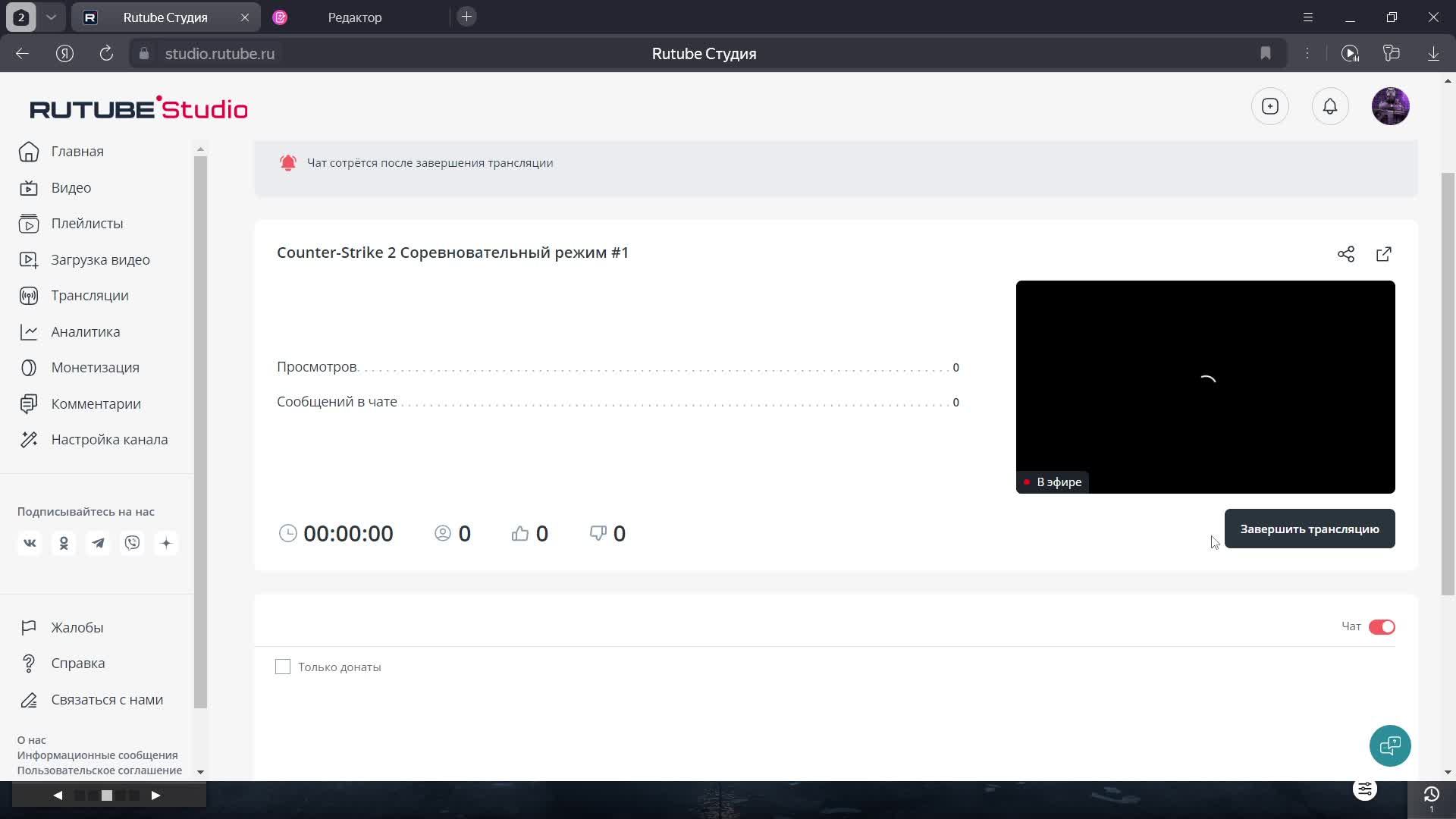
Task: Open the Справка question mark icon
Action: 29,664
